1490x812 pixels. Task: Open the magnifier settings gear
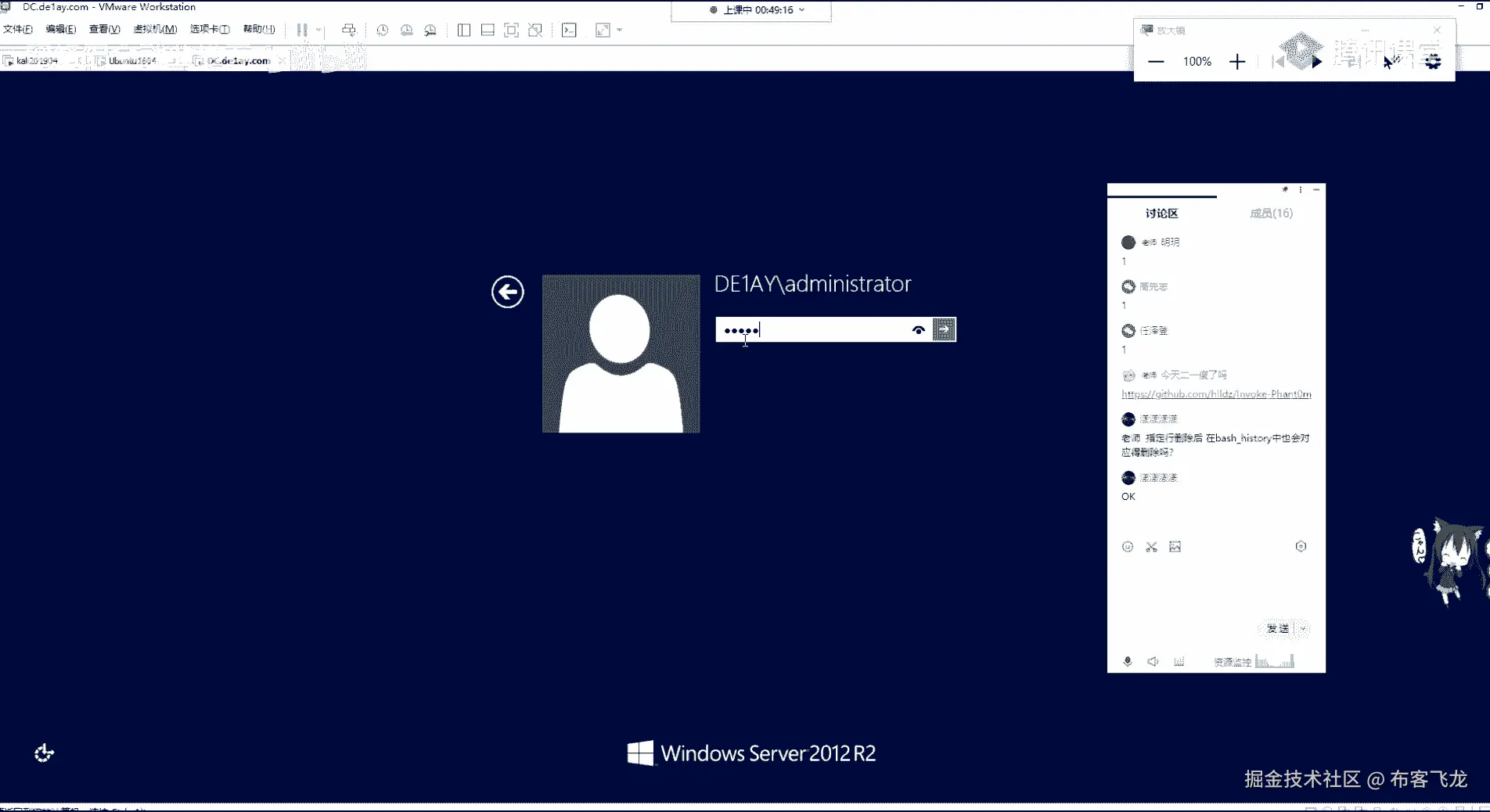coord(1433,61)
